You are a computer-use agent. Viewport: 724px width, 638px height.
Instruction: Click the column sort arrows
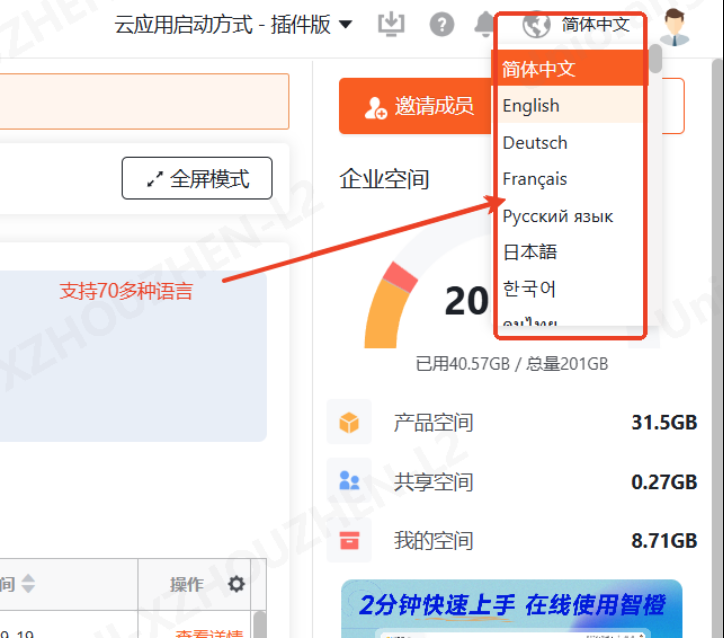[28, 583]
